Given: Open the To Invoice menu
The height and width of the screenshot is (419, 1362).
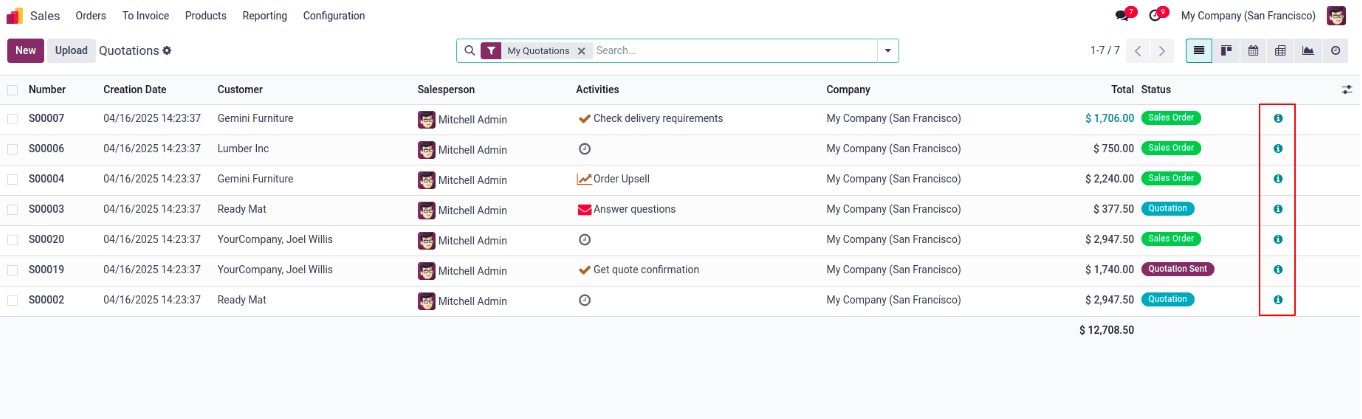Looking at the screenshot, I should [x=145, y=16].
